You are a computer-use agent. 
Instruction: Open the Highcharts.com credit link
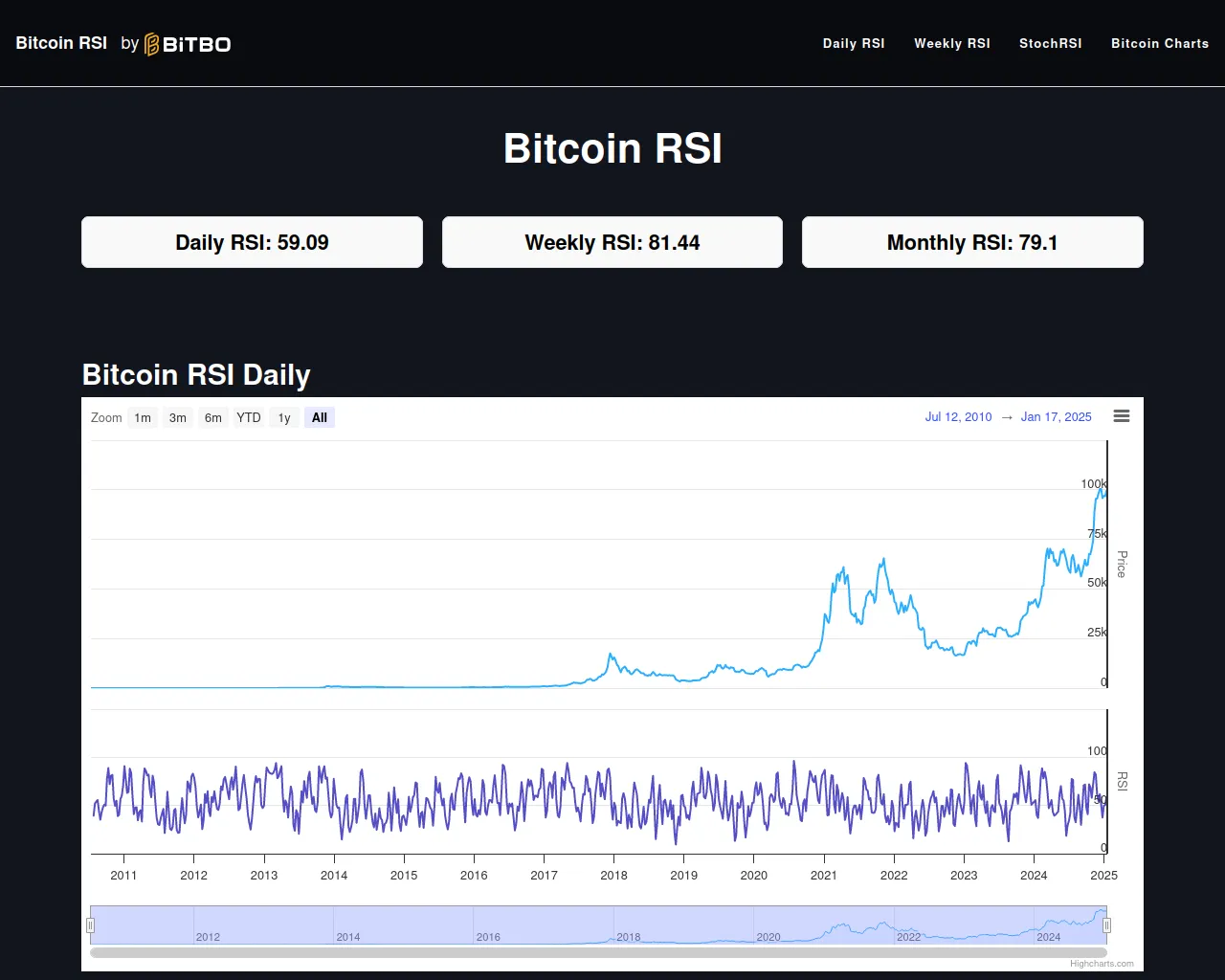[1102, 964]
